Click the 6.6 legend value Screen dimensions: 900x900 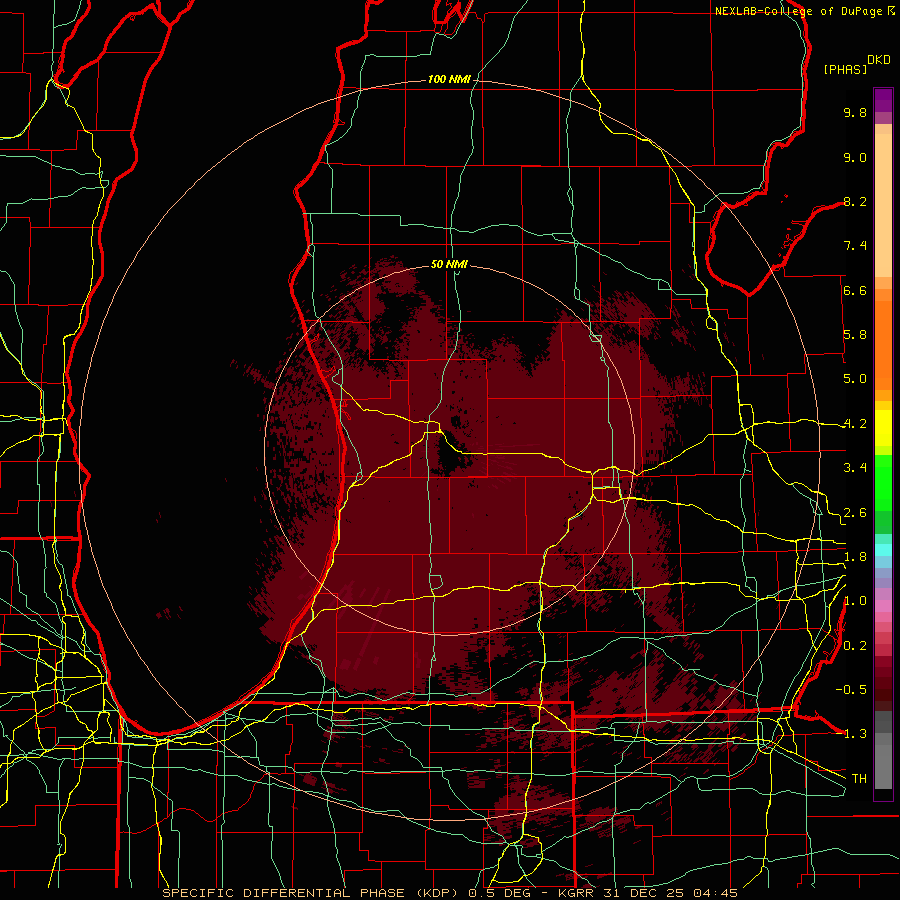click(855, 290)
